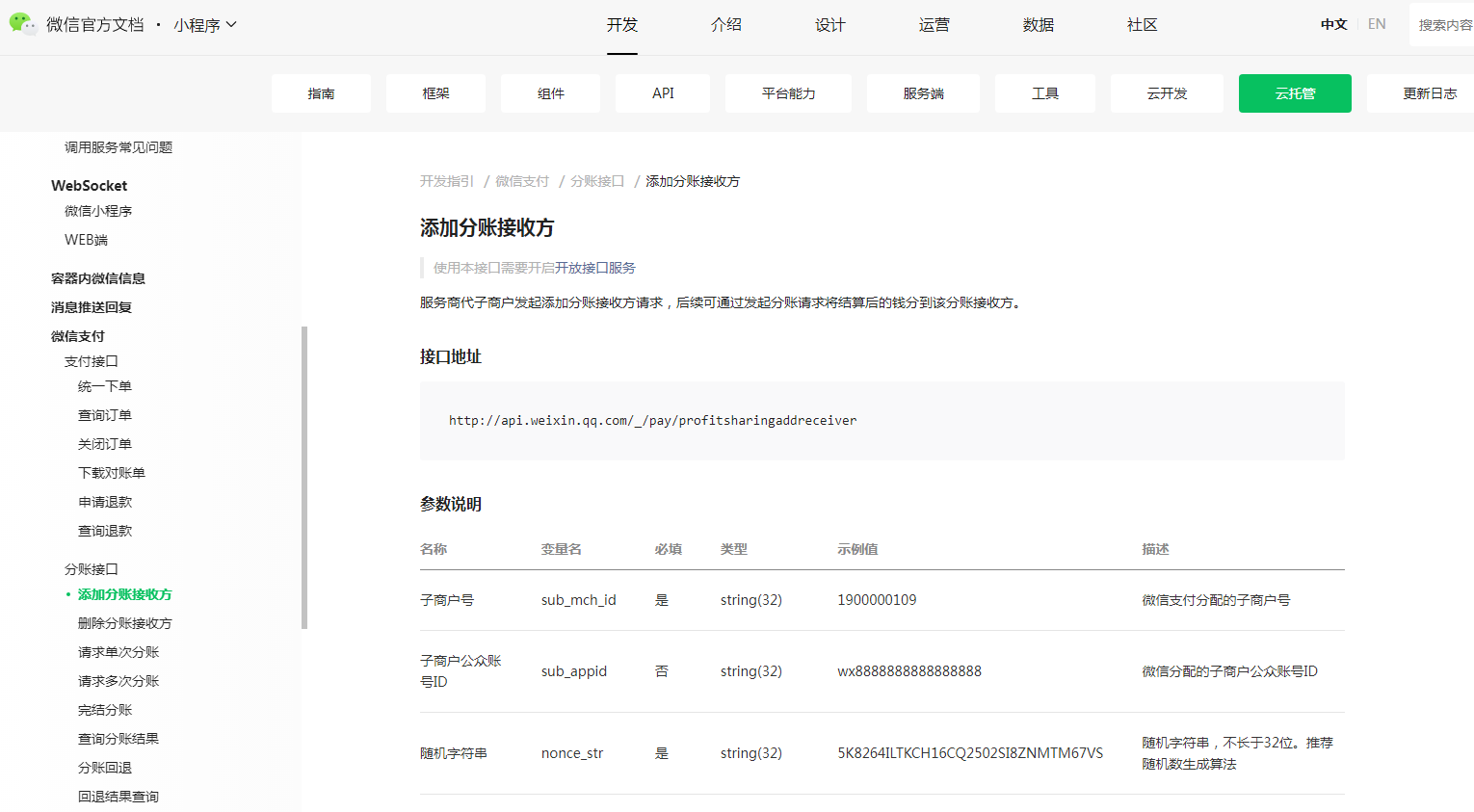Open the 查询退款 sidebar page
The height and width of the screenshot is (812, 1474).
[x=105, y=531]
